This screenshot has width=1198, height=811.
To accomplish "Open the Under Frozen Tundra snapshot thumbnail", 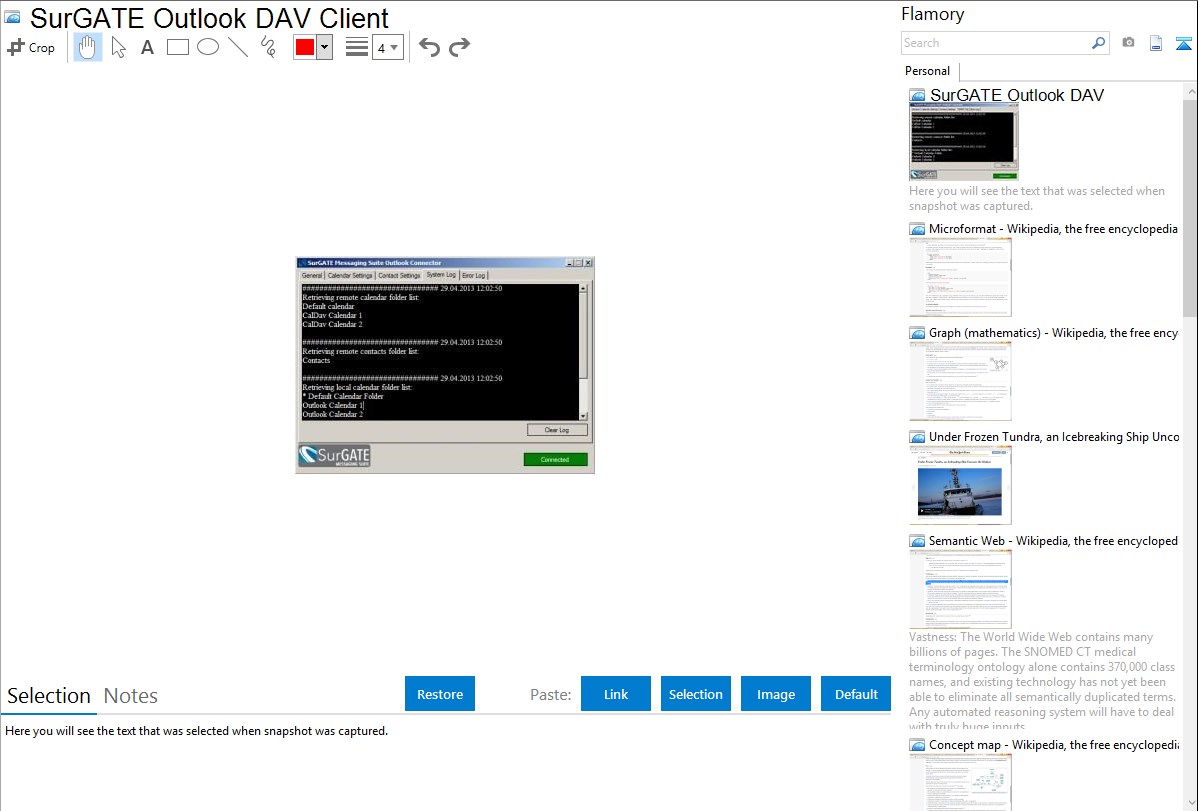I will 960,485.
